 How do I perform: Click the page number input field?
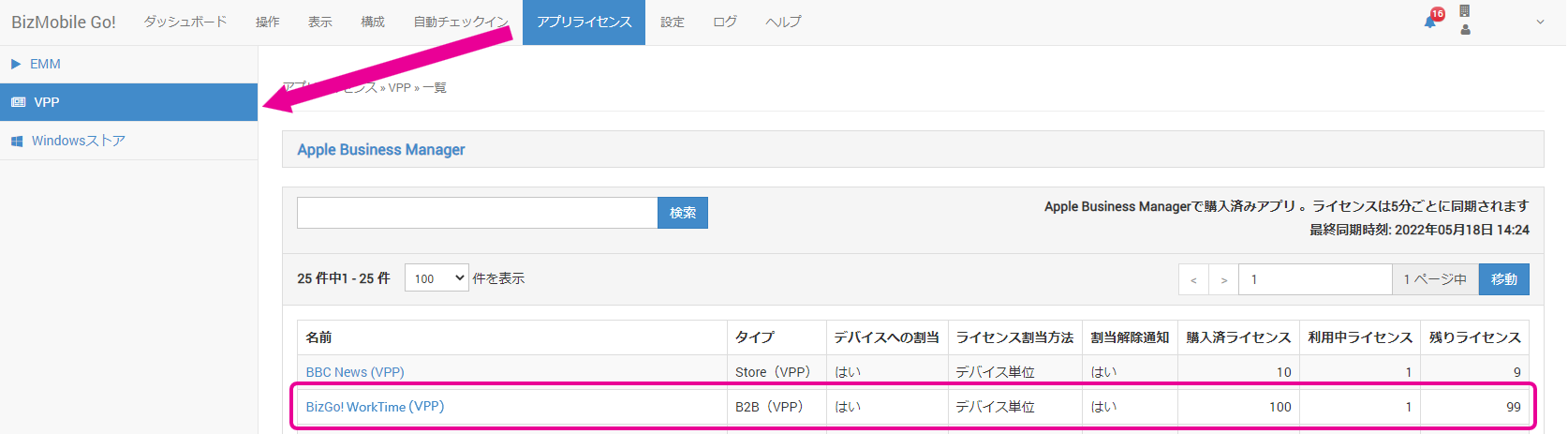pos(1314,279)
